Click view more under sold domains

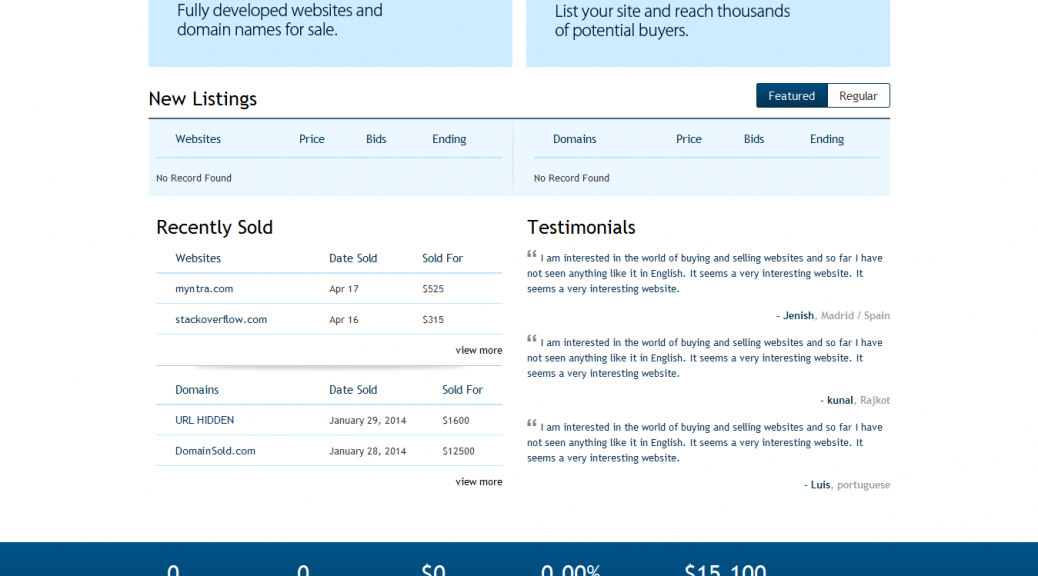479,482
